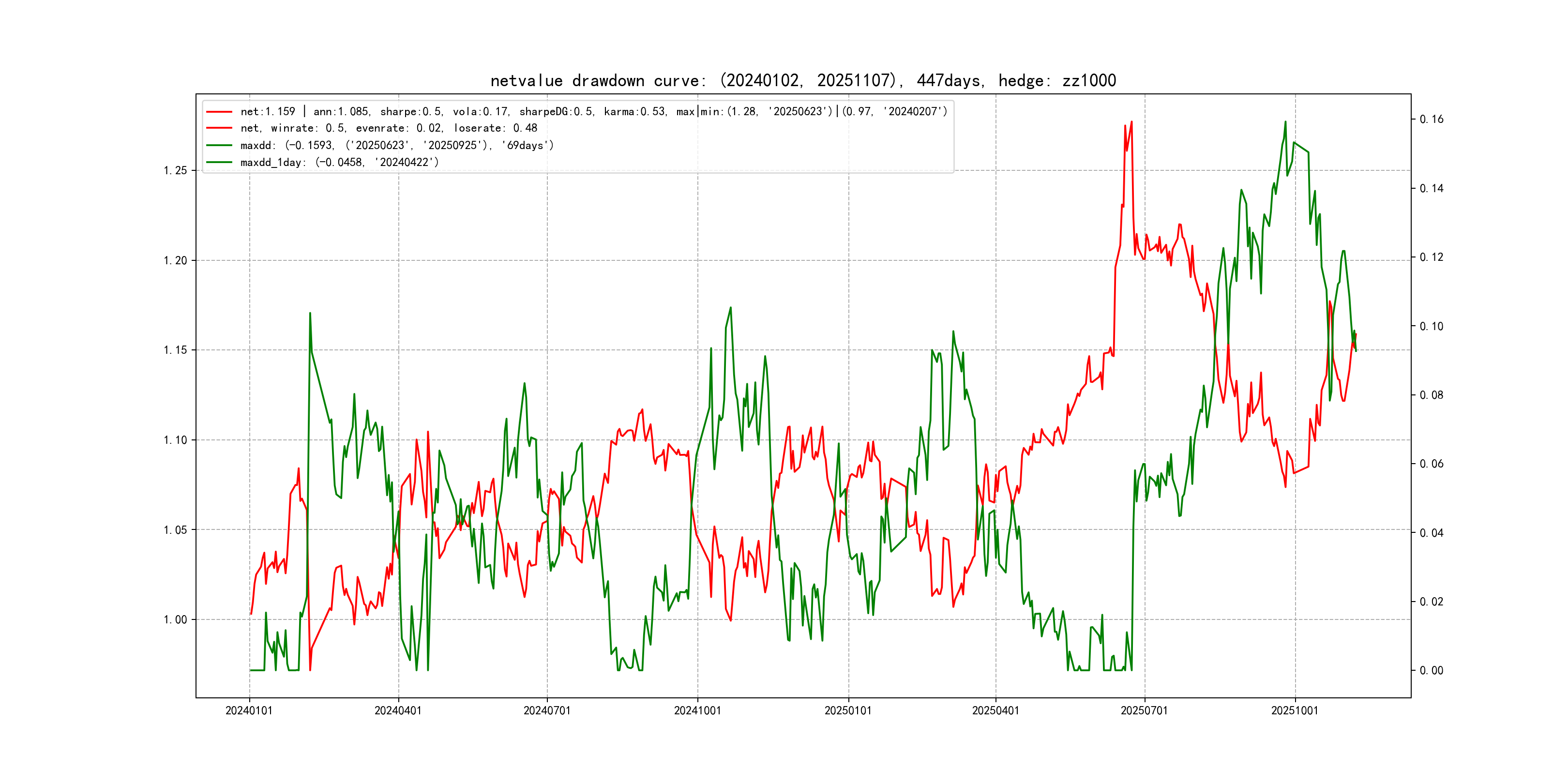Click the chart title text
This screenshot has width=1568, height=784.
(803, 81)
